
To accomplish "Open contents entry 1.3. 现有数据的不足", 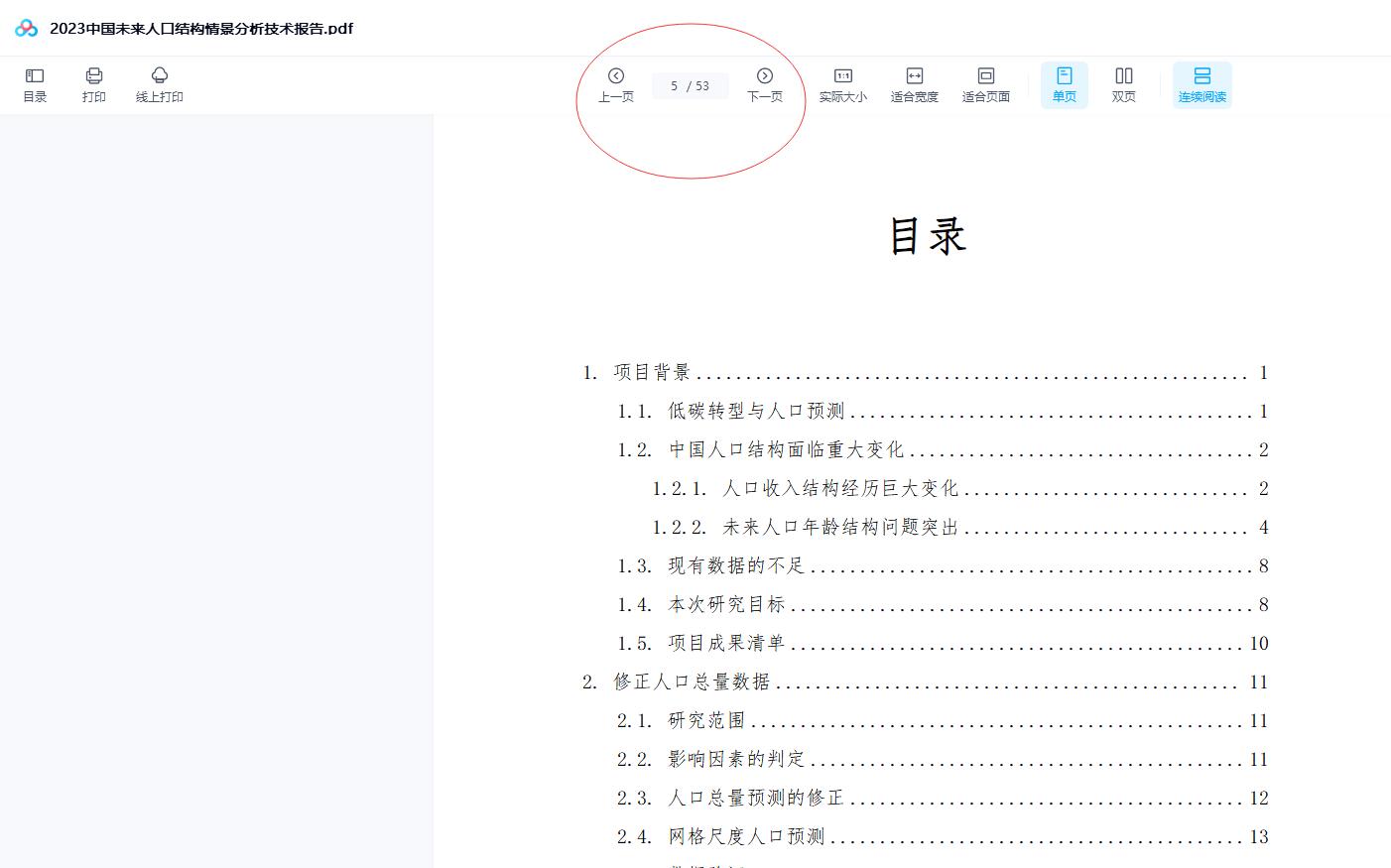I will click(x=735, y=566).
